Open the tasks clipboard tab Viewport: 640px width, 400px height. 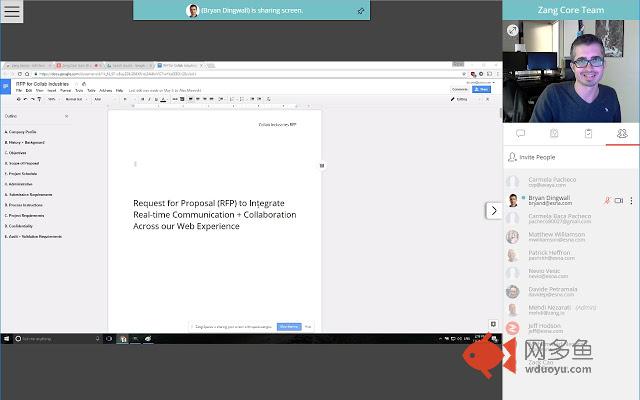(x=588, y=133)
